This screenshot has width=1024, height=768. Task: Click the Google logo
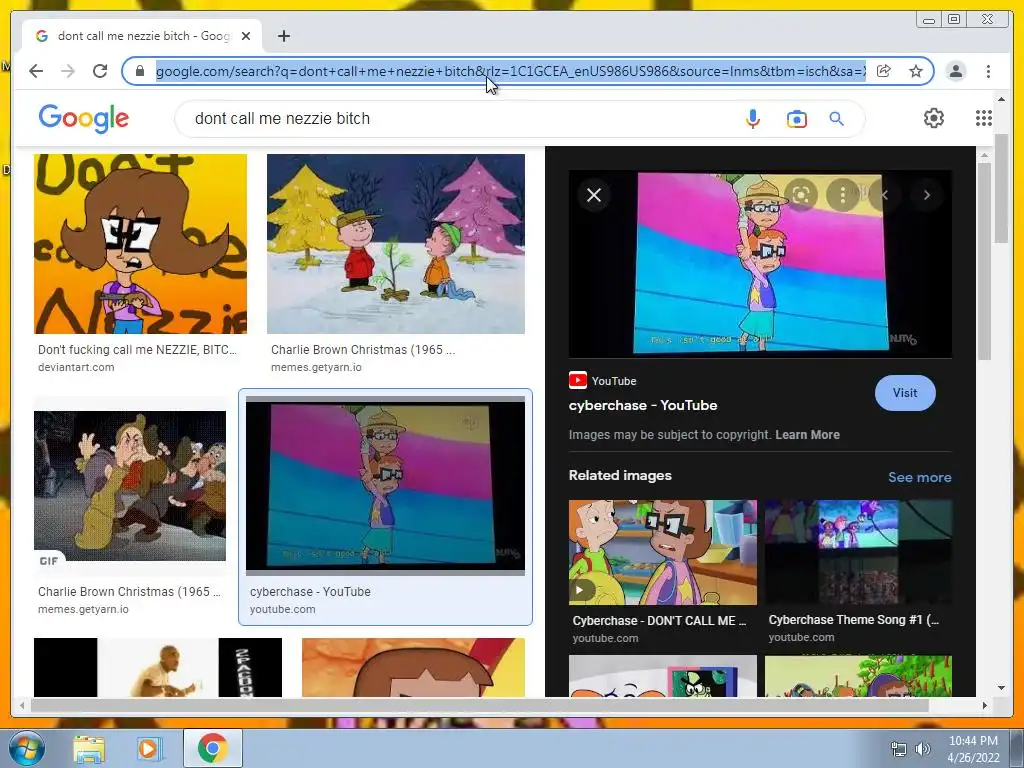(x=84, y=118)
